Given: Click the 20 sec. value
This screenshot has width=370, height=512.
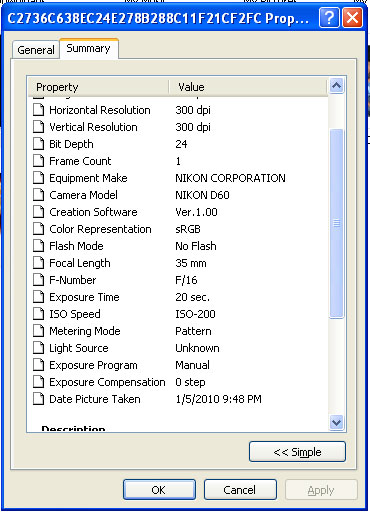Looking at the screenshot, I should pos(192,297).
